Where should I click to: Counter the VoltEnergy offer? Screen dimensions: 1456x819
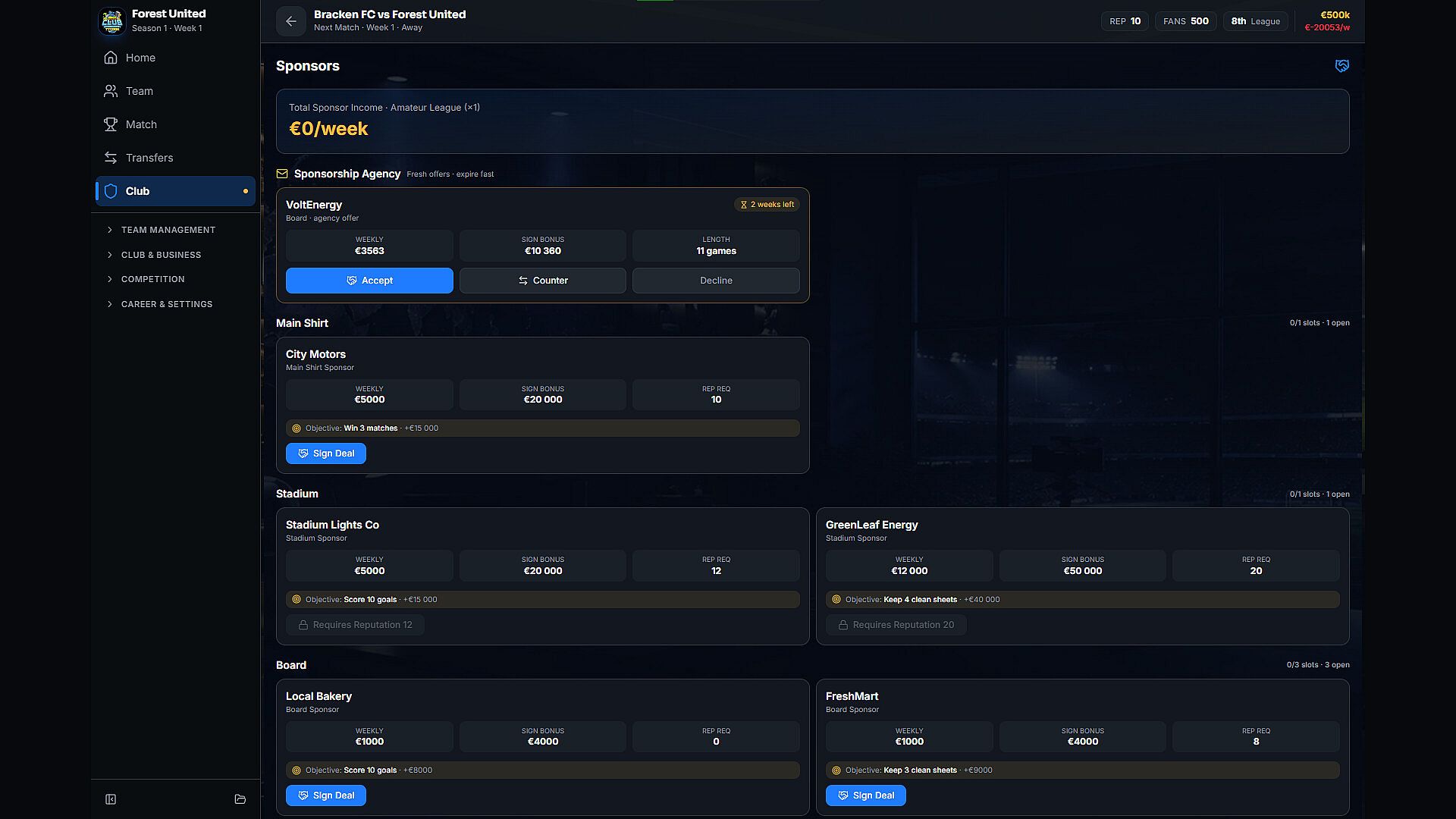click(543, 281)
